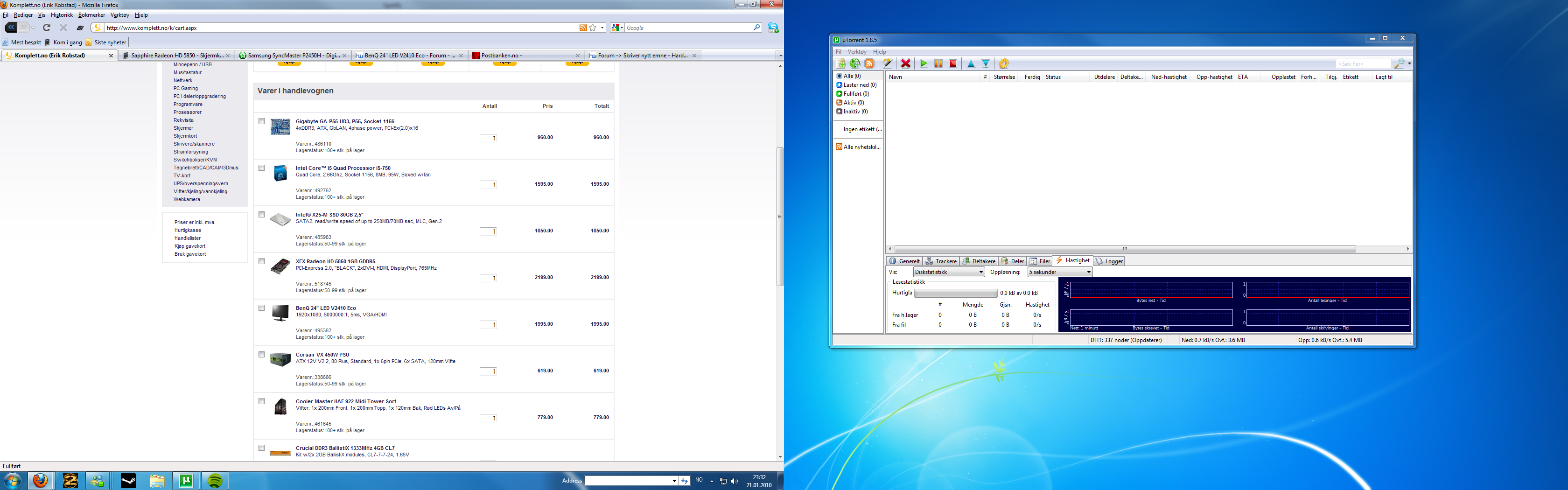This screenshot has width=1568, height=490.
Task: Open Firefox list all tabs dropdown
Action: (780, 56)
